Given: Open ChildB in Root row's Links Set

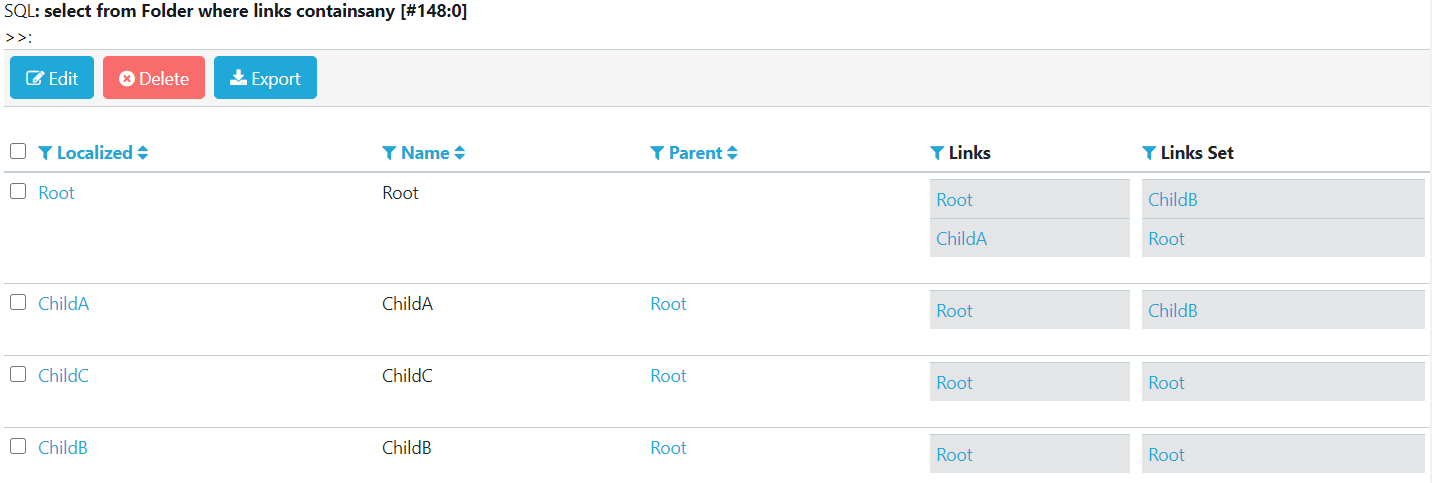Looking at the screenshot, I should click(1173, 200).
